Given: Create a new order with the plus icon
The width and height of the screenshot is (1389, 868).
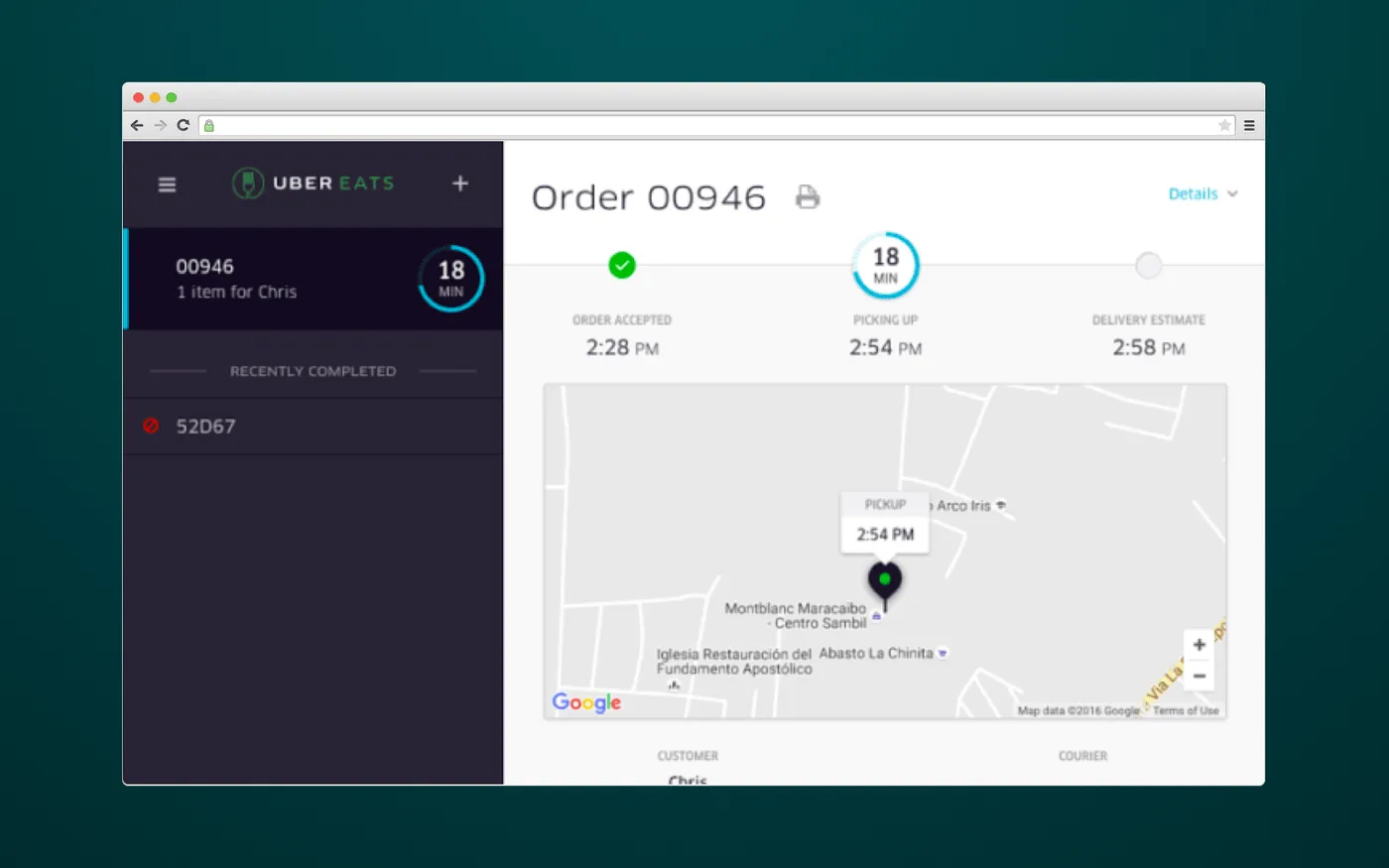Looking at the screenshot, I should pos(459,184).
